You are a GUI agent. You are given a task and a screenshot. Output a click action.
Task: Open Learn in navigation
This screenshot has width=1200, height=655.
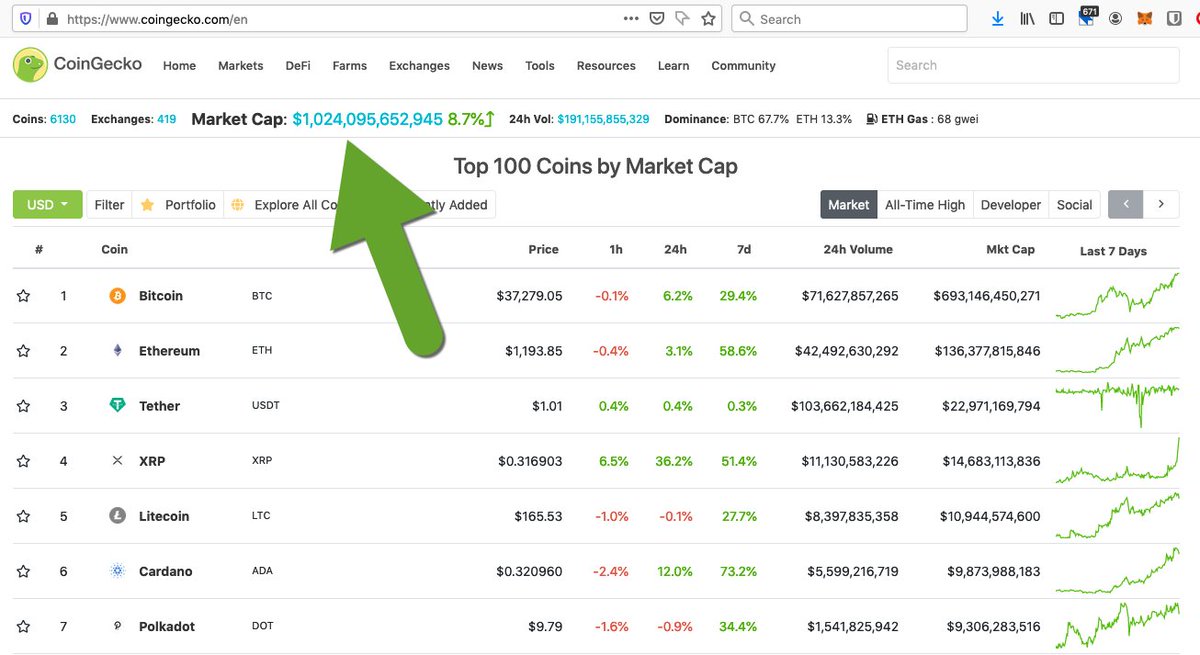pyautogui.click(x=673, y=66)
